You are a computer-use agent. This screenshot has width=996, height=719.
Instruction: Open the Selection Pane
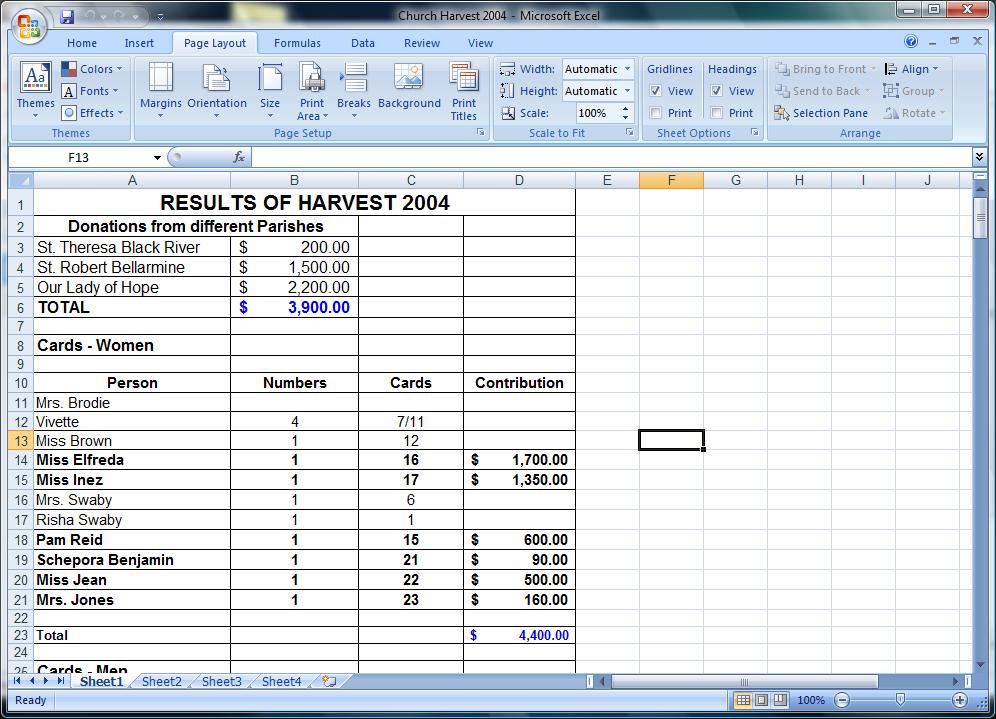(x=821, y=113)
